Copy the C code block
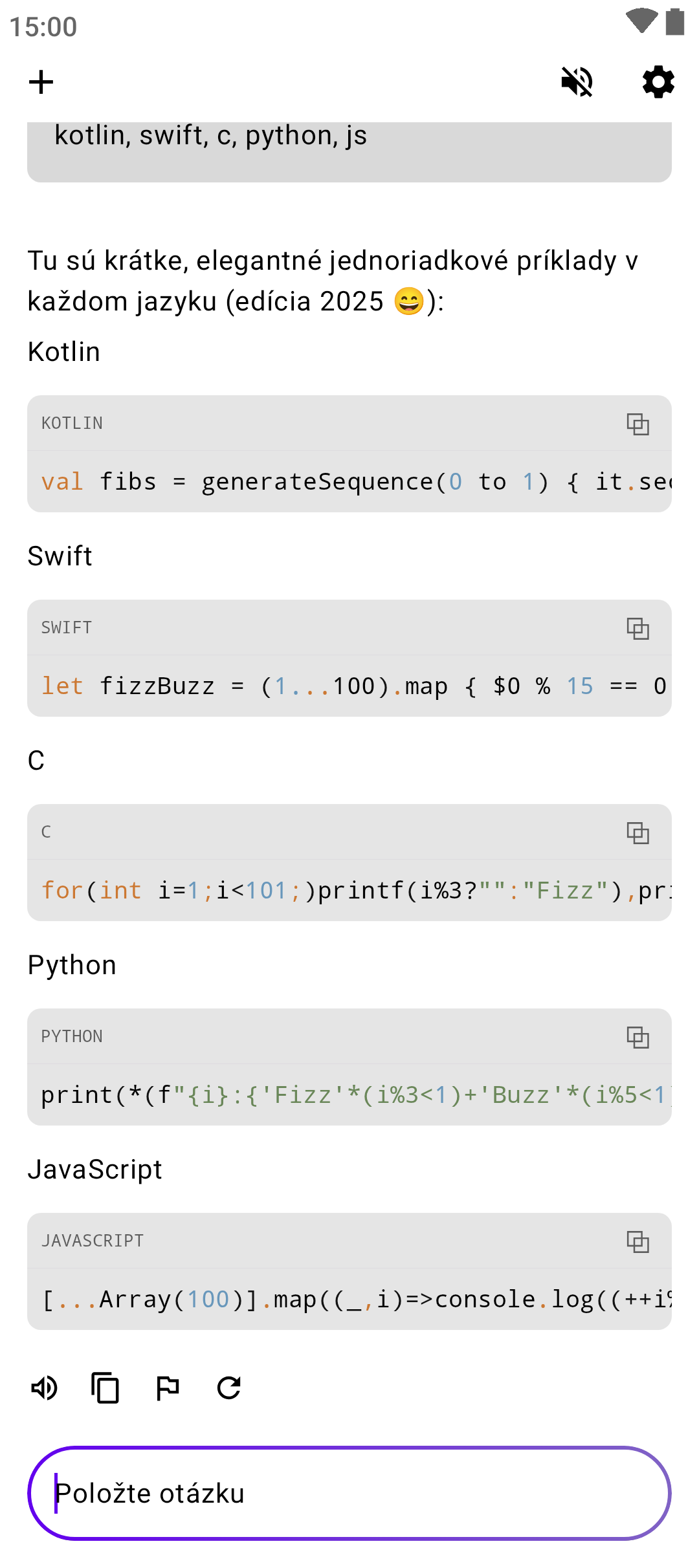 pos(638,833)
